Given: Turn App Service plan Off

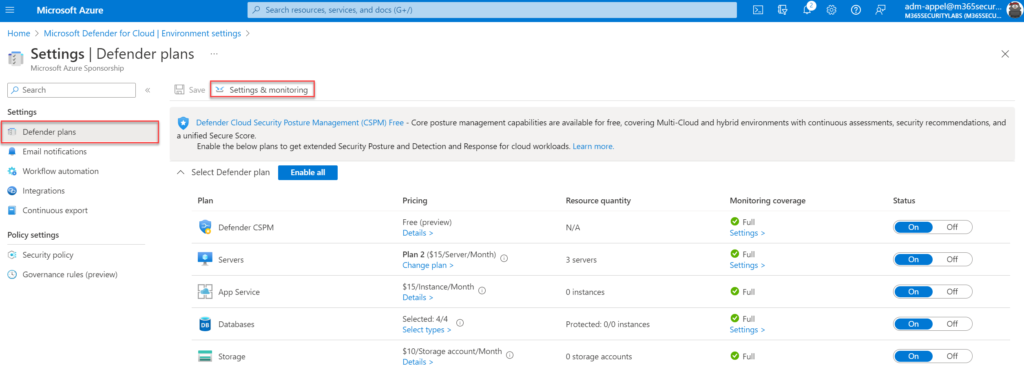Looking at the screenshot, I should click(952, 292).
